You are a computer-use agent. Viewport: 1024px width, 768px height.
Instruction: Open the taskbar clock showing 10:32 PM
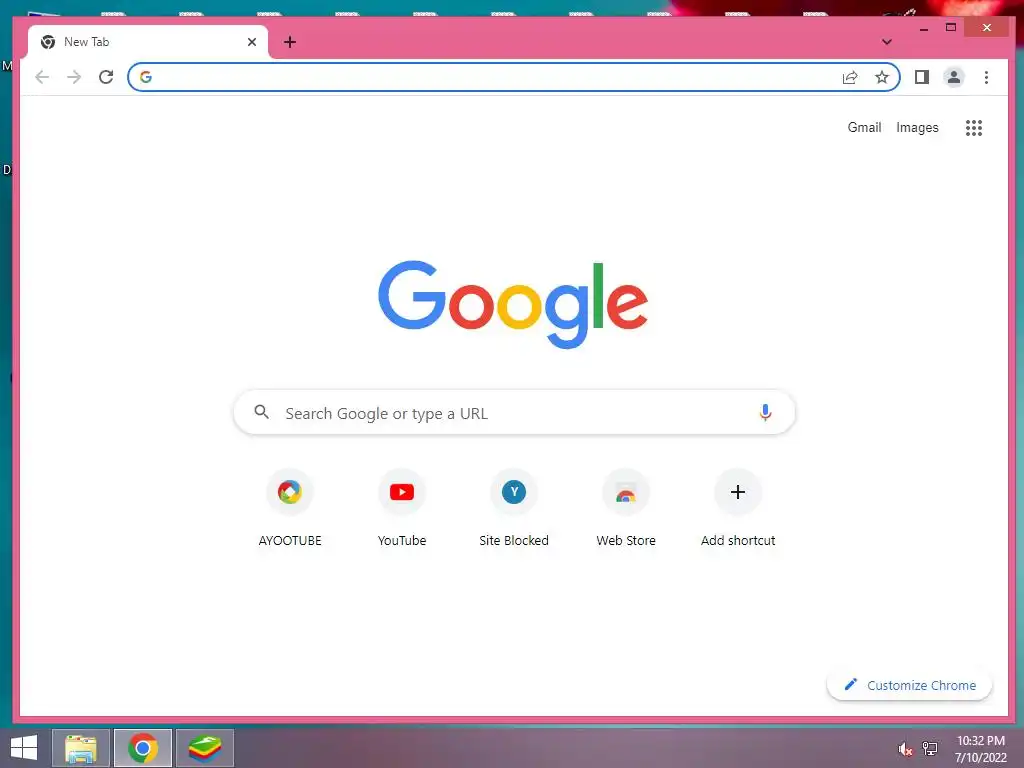[981, 749]
